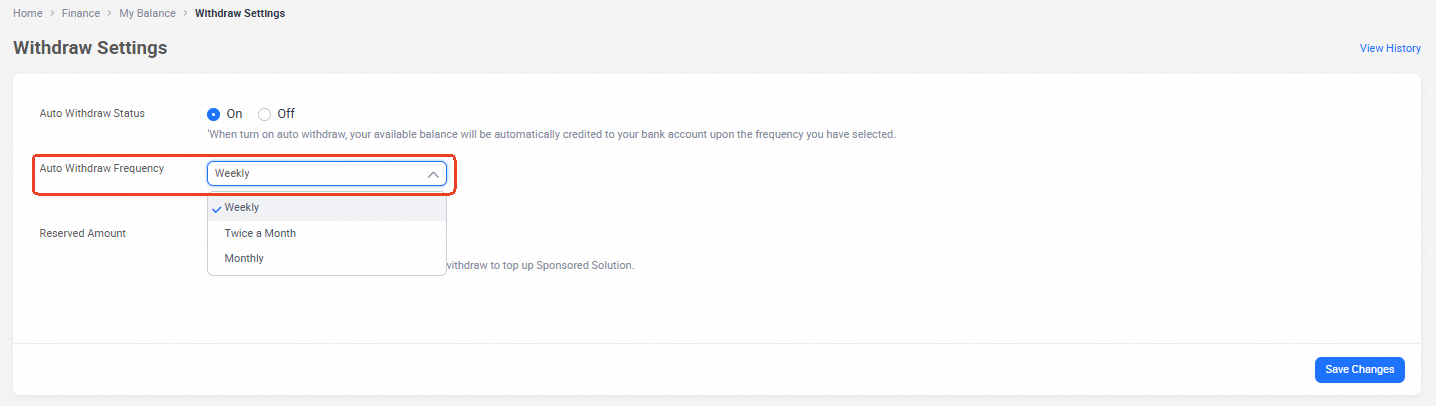This screenshot has width=1436, height=406.
Task: Open My Balance from breadcrumb trail
Action: [x=147, y=13]
